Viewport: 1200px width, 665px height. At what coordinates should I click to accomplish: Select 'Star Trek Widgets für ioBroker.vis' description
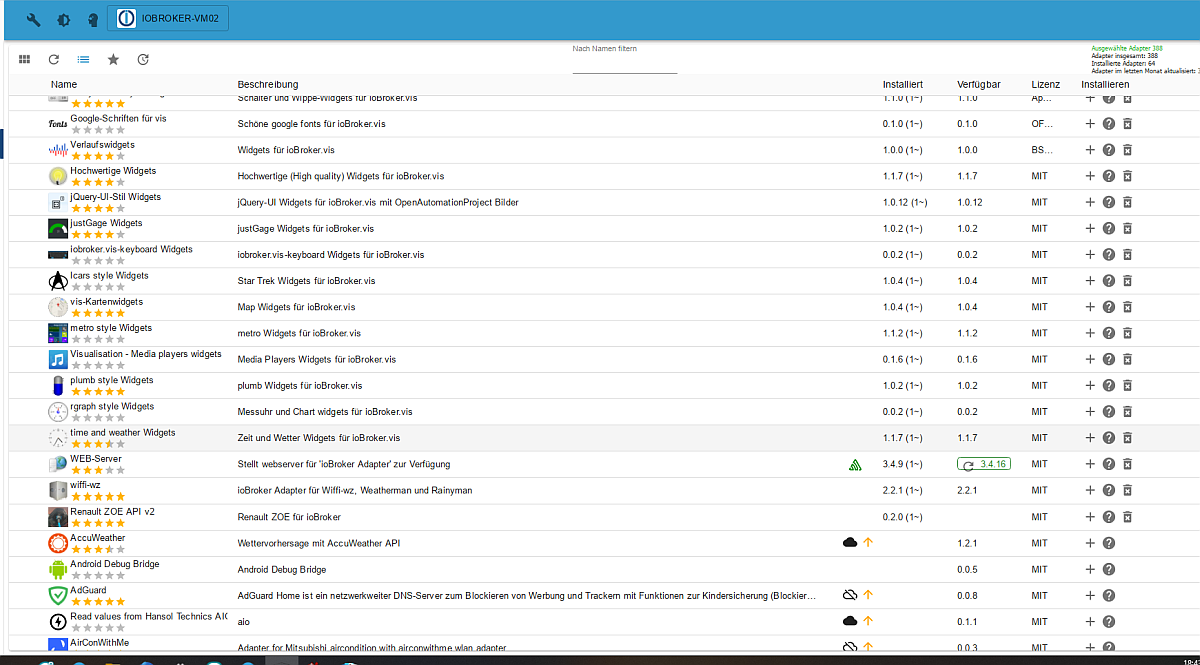click(x=306, y=281)
